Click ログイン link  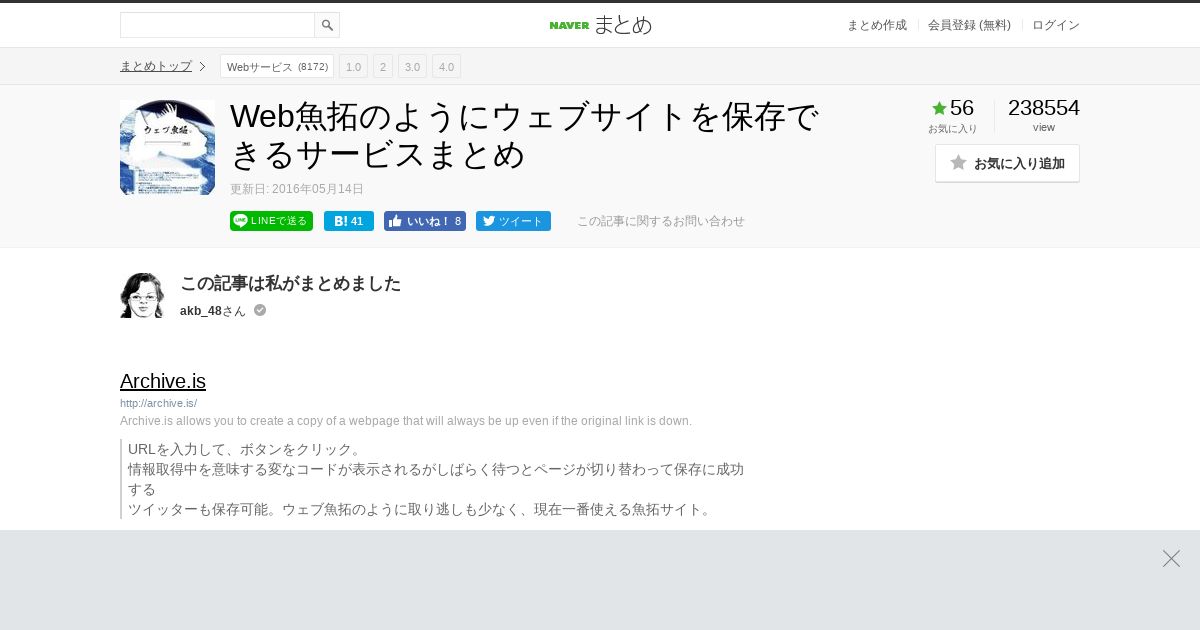click(x=1056, y=25)
